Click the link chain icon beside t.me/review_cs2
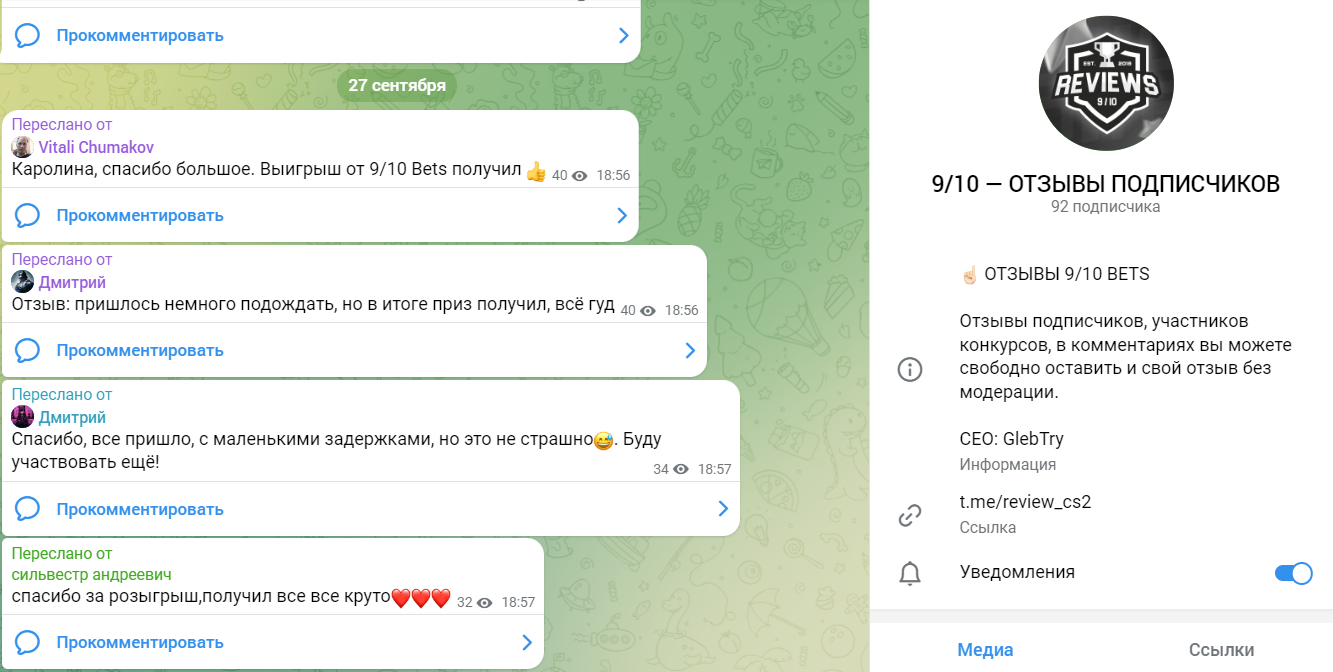 click(909, 515)
